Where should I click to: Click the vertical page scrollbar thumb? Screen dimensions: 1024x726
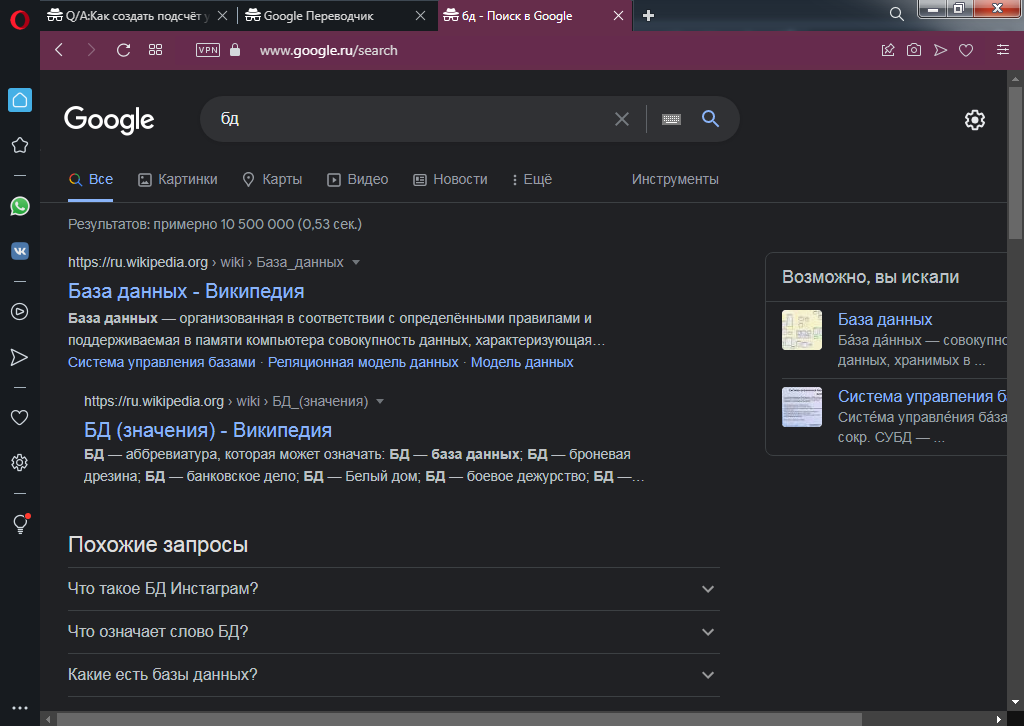[1015, 163]
